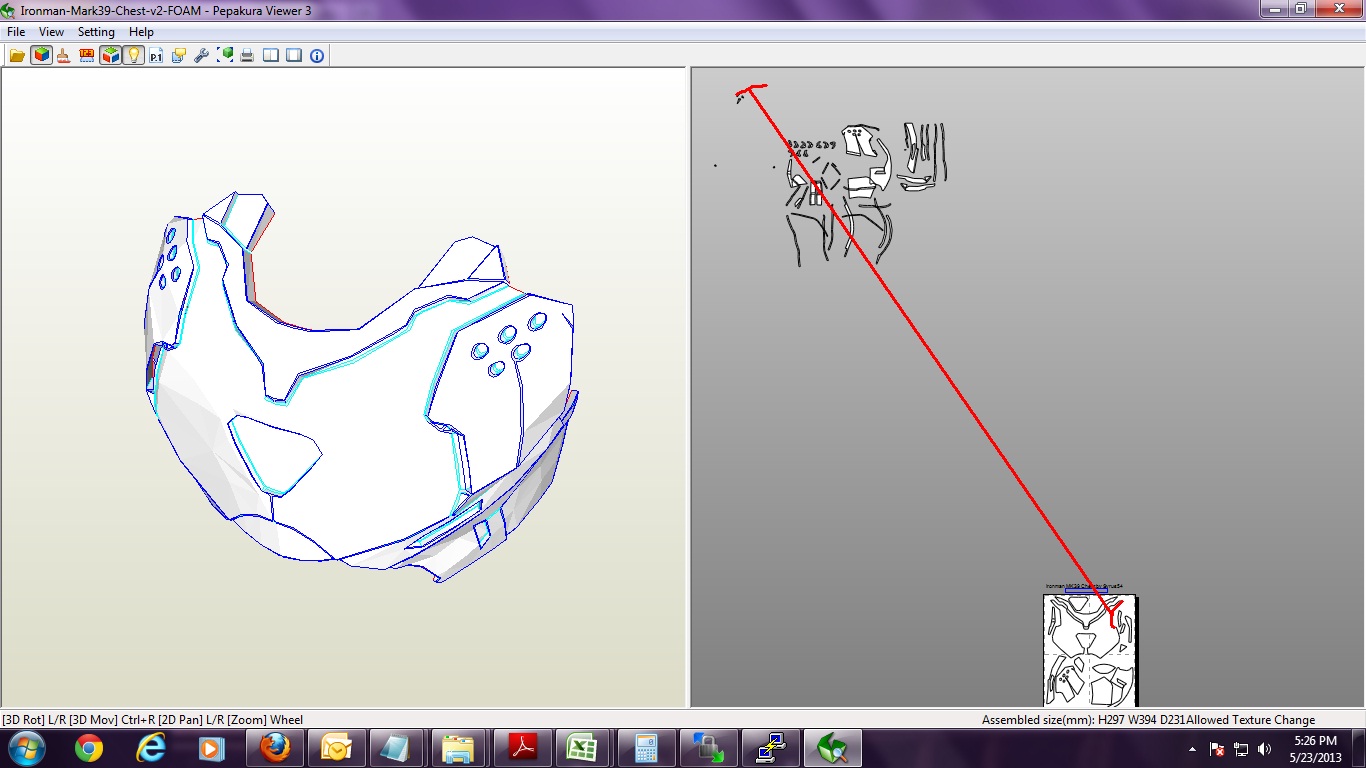Switch to Calculator in taskbar
1366x768 pixels.
(645, 748)
